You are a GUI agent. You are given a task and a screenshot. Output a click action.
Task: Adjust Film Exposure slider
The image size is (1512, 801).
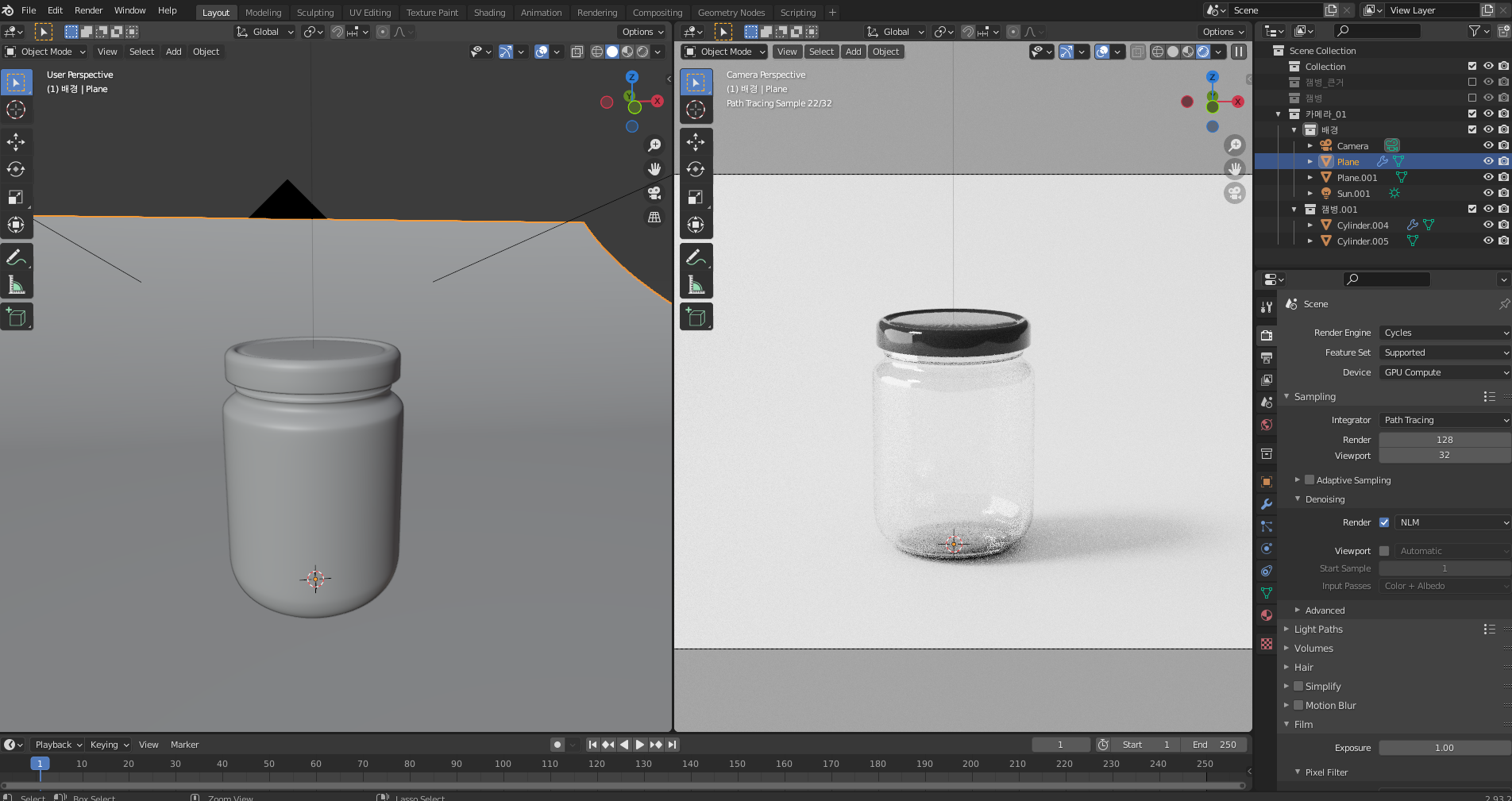click(1444, 748)
